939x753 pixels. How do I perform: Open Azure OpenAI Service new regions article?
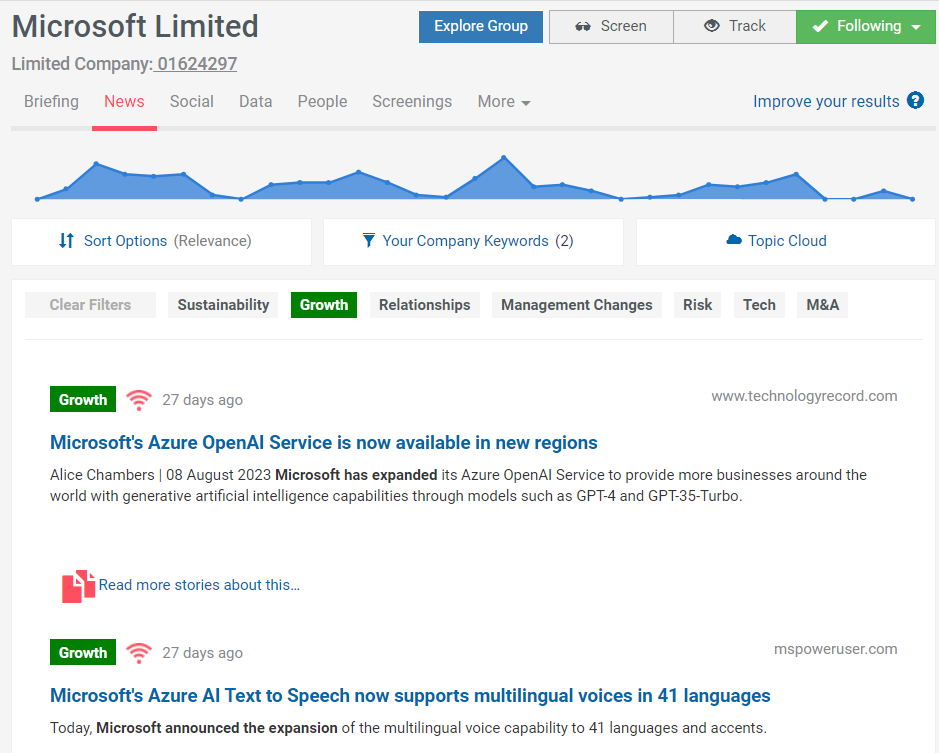pos(323,443)
